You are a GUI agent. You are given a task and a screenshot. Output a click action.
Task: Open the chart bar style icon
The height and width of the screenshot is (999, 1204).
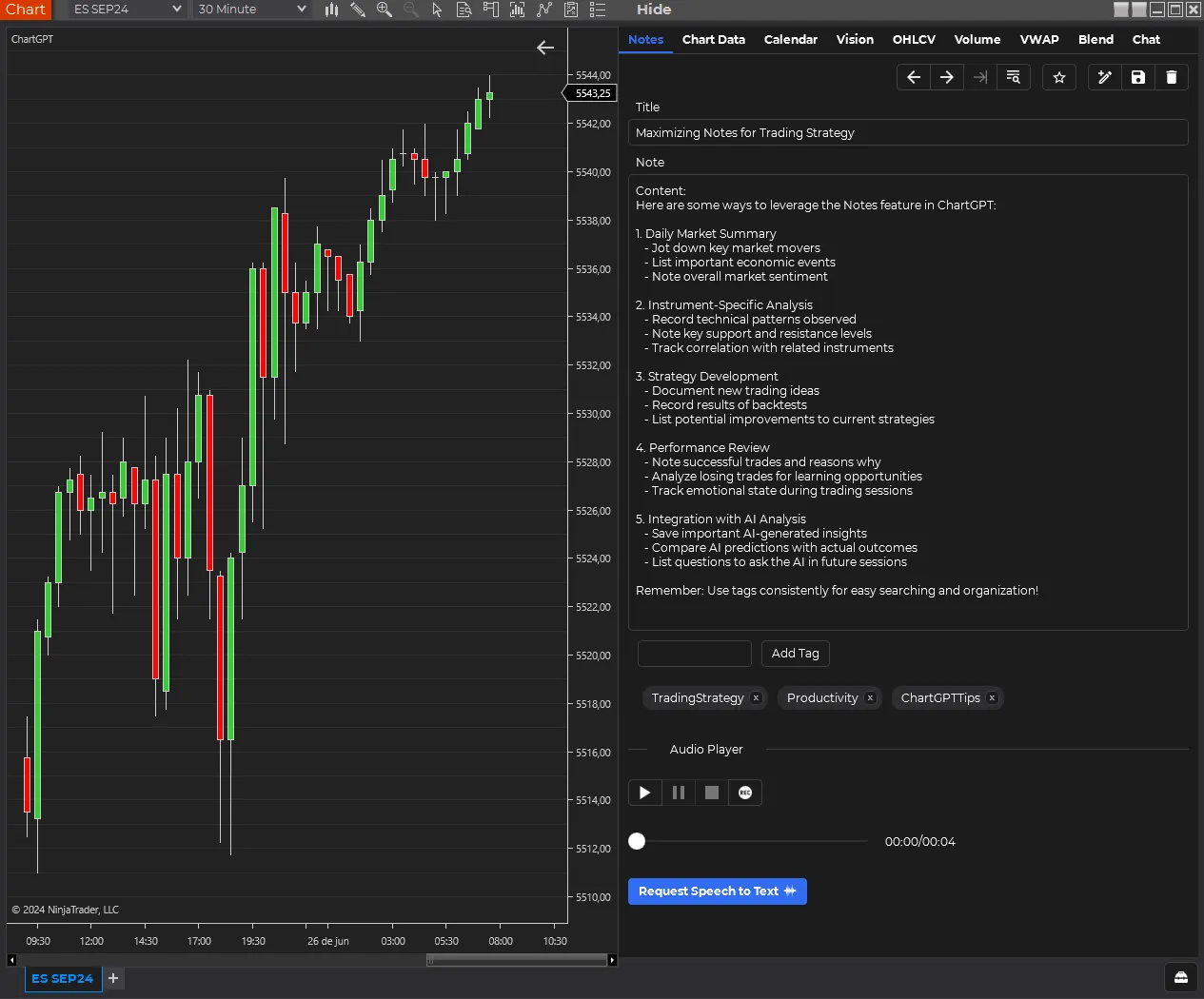[x=331, y=10]
